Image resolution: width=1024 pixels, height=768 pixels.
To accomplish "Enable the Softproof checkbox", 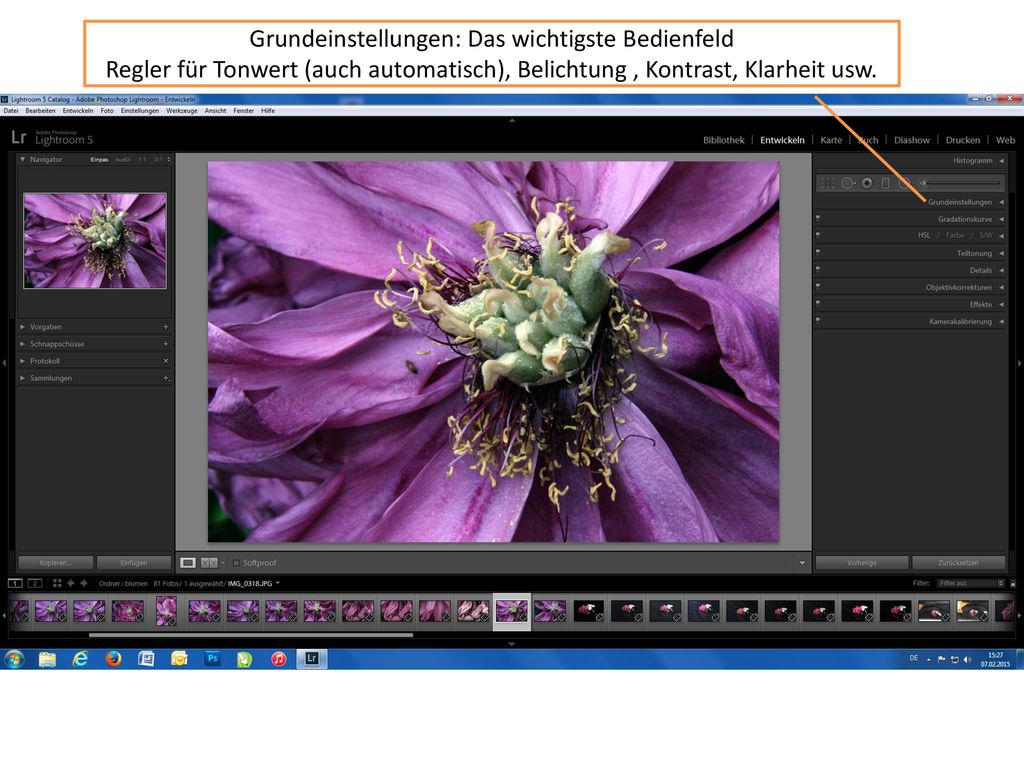I will coord(236,562).
